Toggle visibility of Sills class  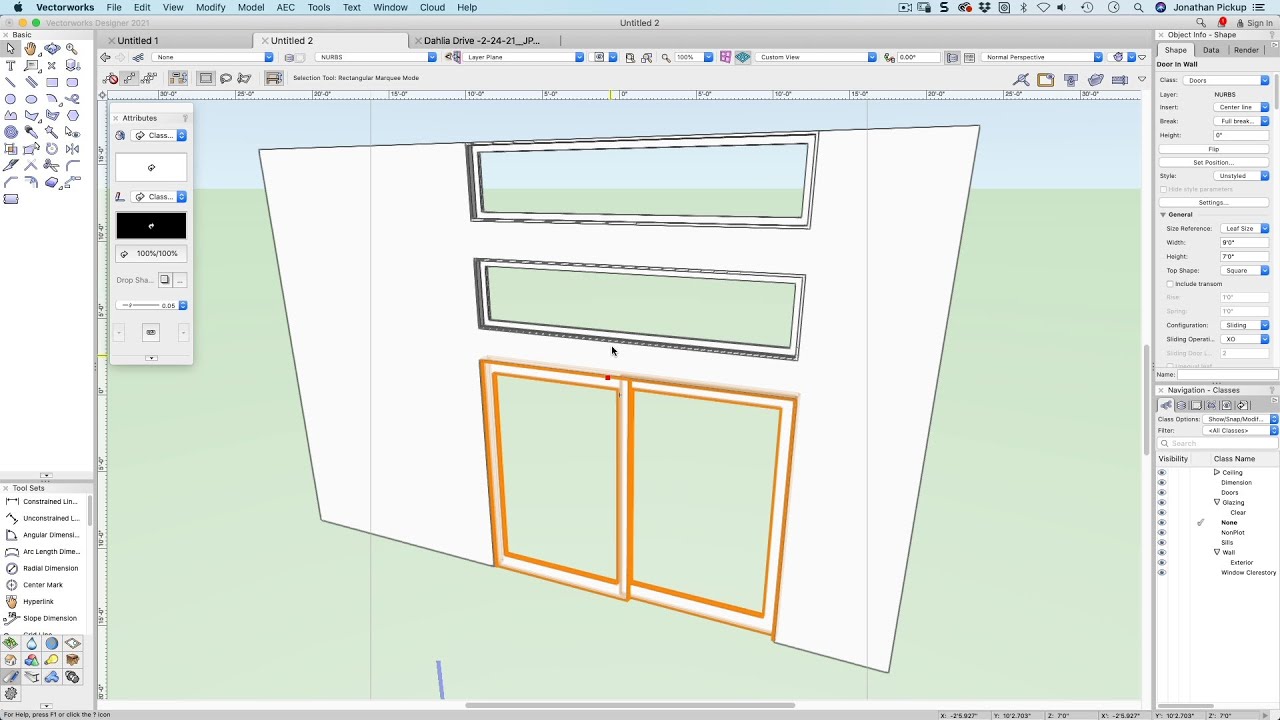1161,542
